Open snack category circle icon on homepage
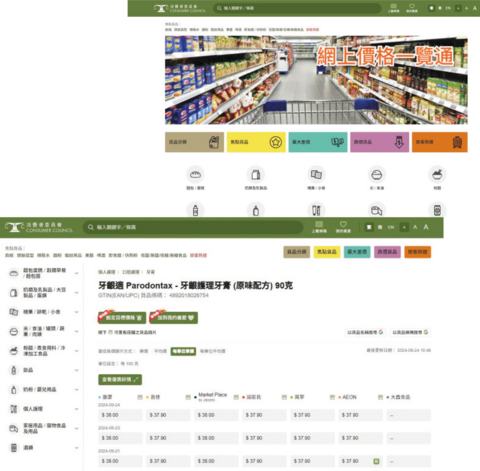The image size is (480, 471). (x=316, y=174)
